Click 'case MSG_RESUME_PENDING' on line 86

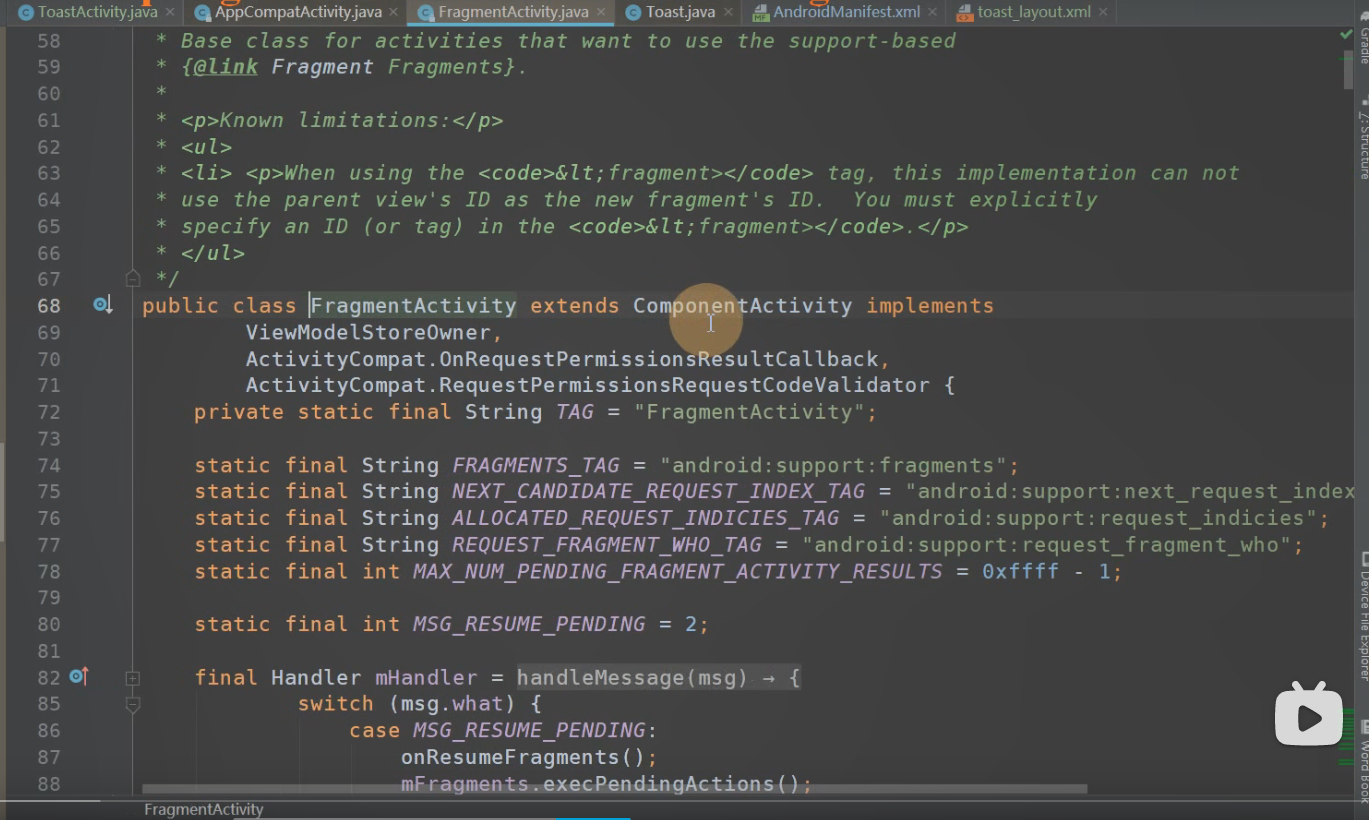(x=498, y=731)
